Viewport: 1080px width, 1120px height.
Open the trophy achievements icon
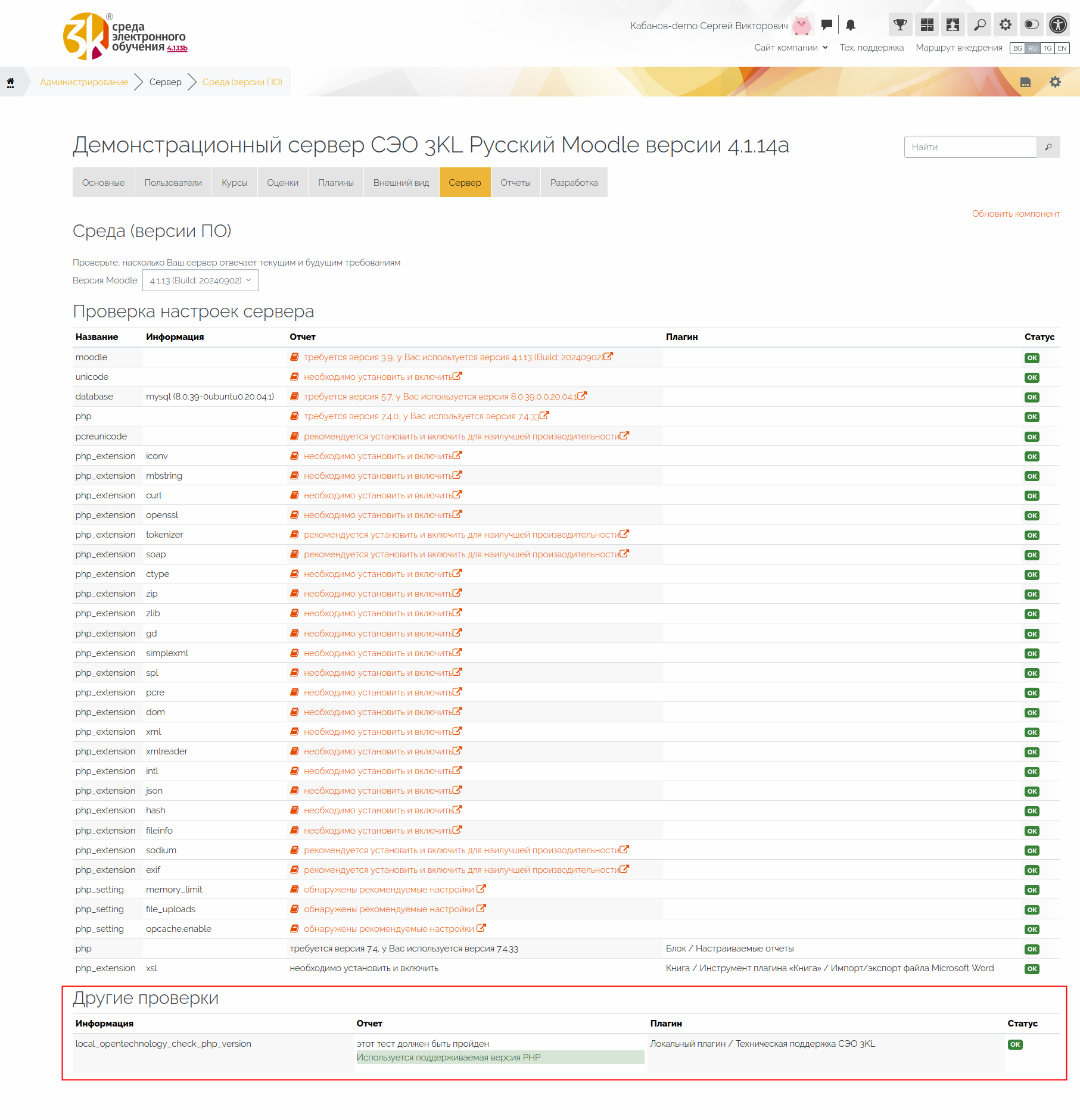[x=900, y=25]
